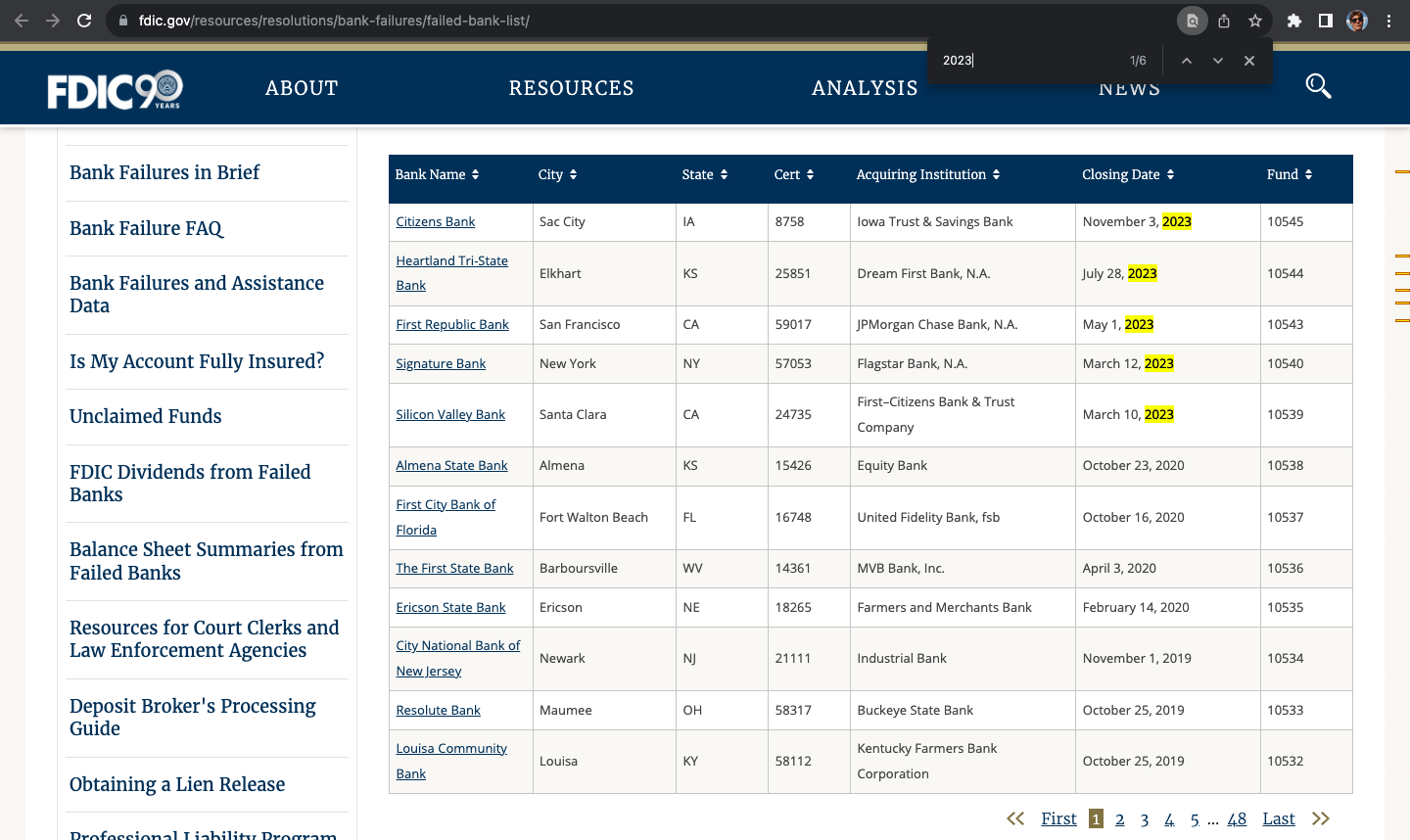Jump to last page with double right chevron
Viewport: 1410px width, 840px height.
click(1321, 818)
